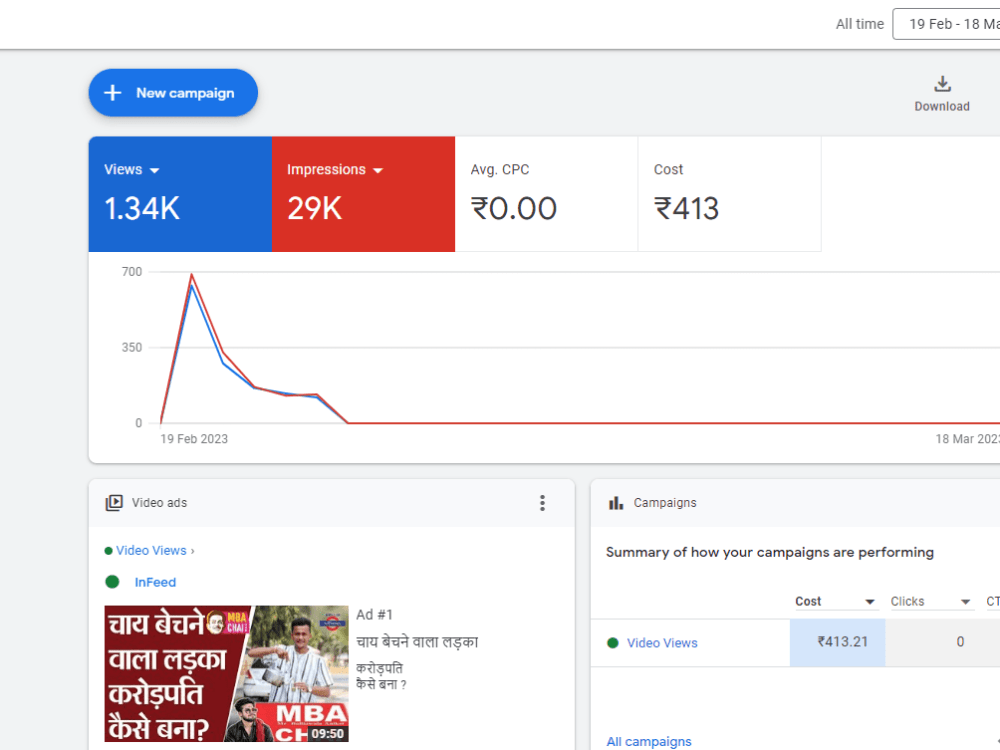
Task: Click the green dot beside Video Views campaign
Action: tap(613, 643)
